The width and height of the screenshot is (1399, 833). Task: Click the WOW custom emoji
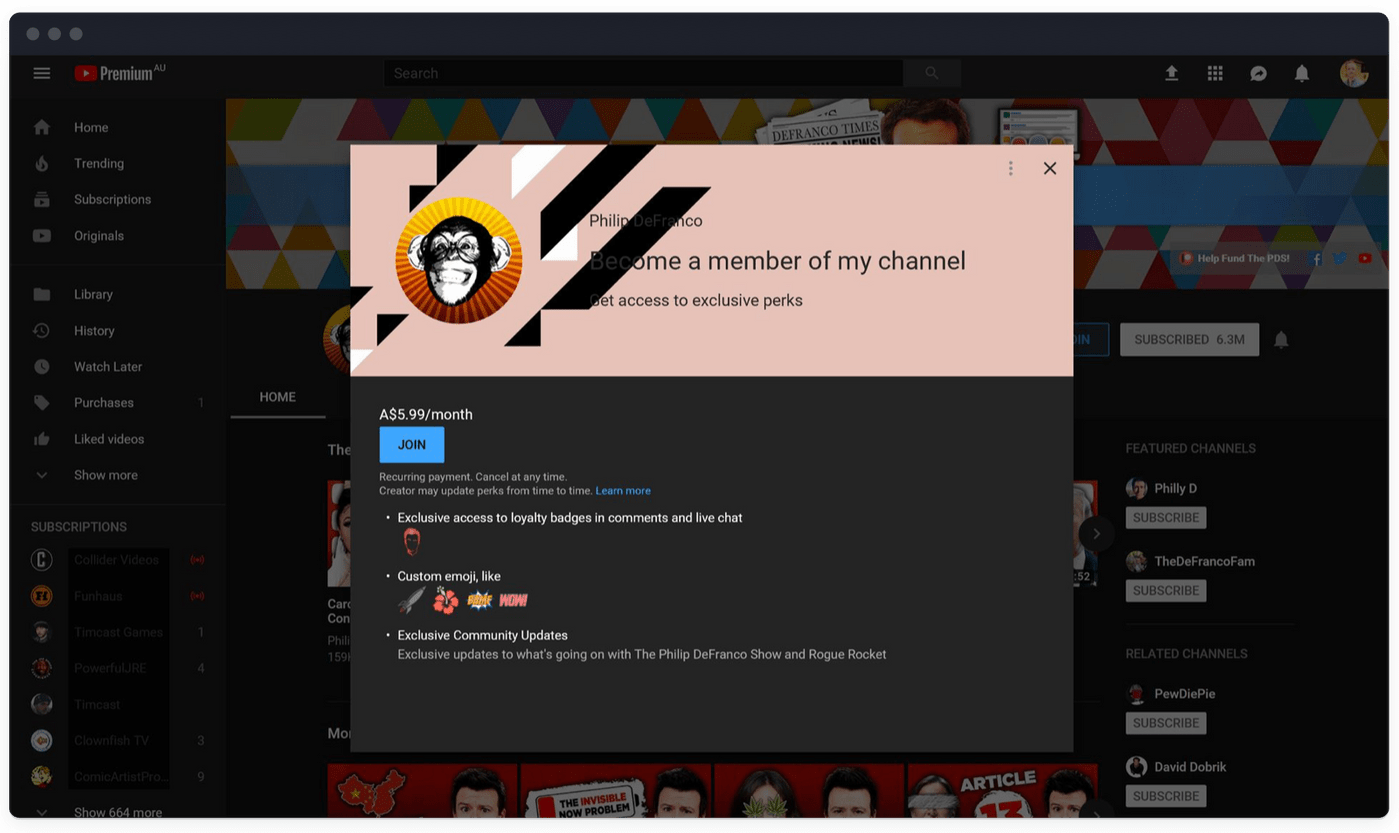(x=514, y=600)
